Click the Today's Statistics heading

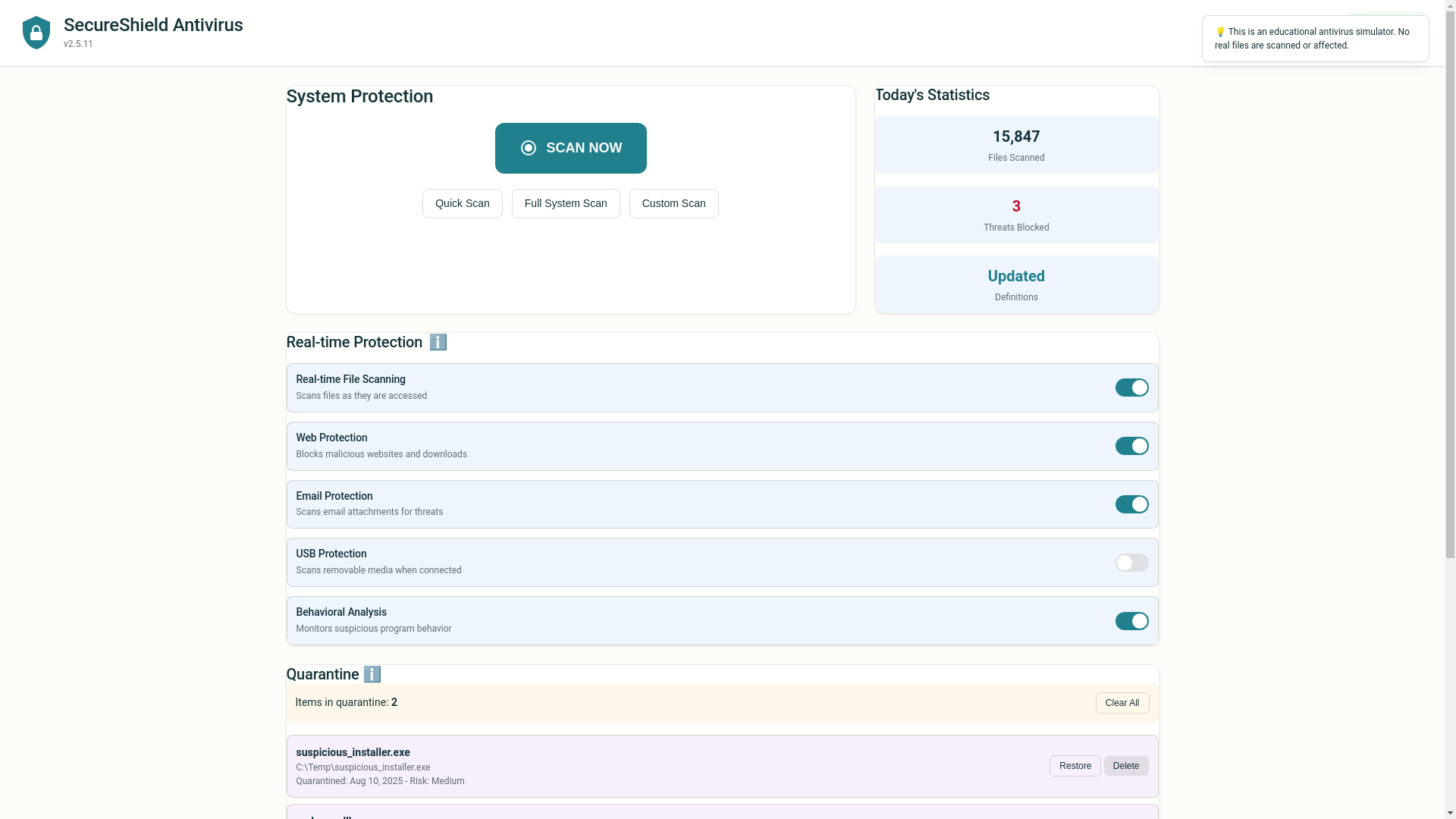pos(933,95)
